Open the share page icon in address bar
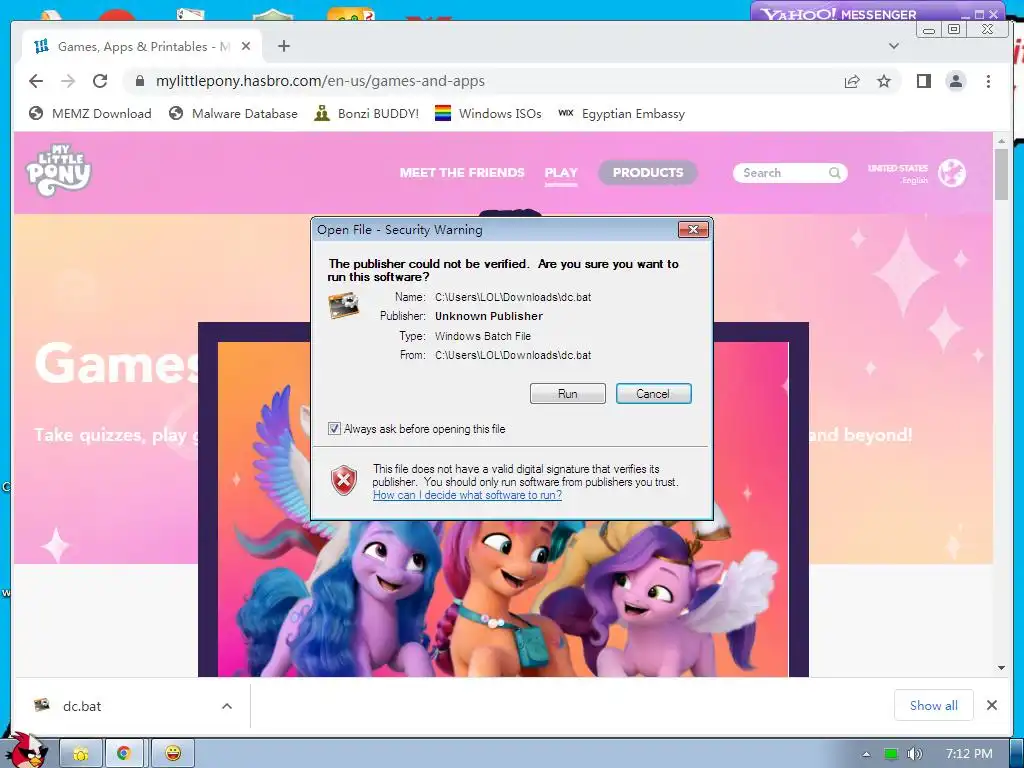Viewport: 1024px width, 768px height. click(x=852, y=81)
